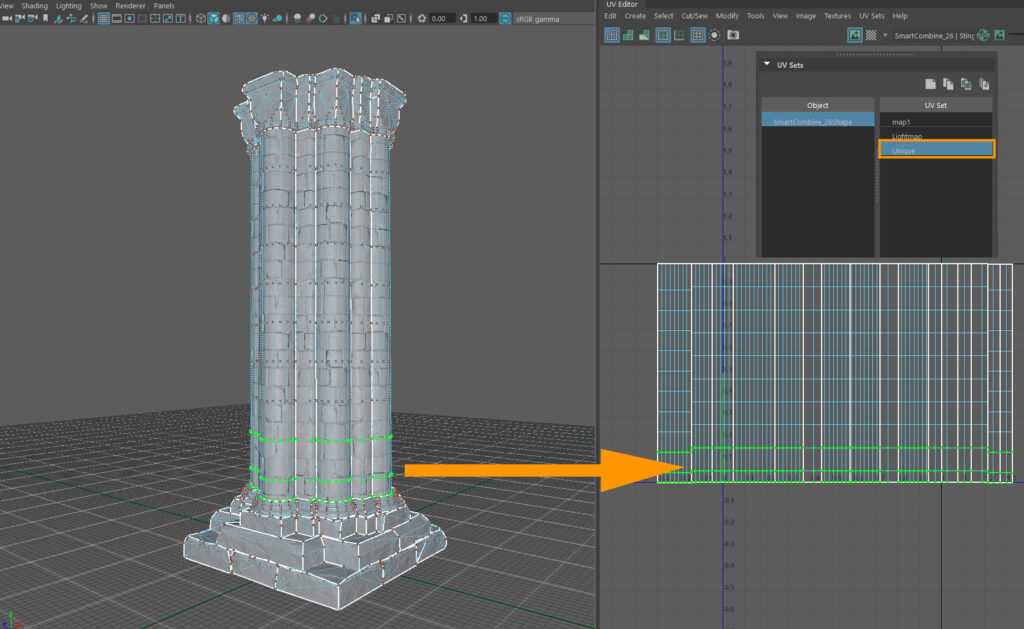Open the Cut/Sew menu

pos(694,16)
